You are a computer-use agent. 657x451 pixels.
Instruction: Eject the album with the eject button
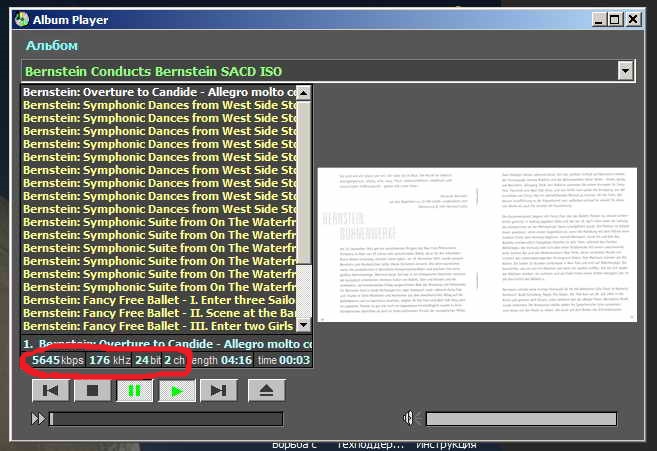[x=266, y=391]
